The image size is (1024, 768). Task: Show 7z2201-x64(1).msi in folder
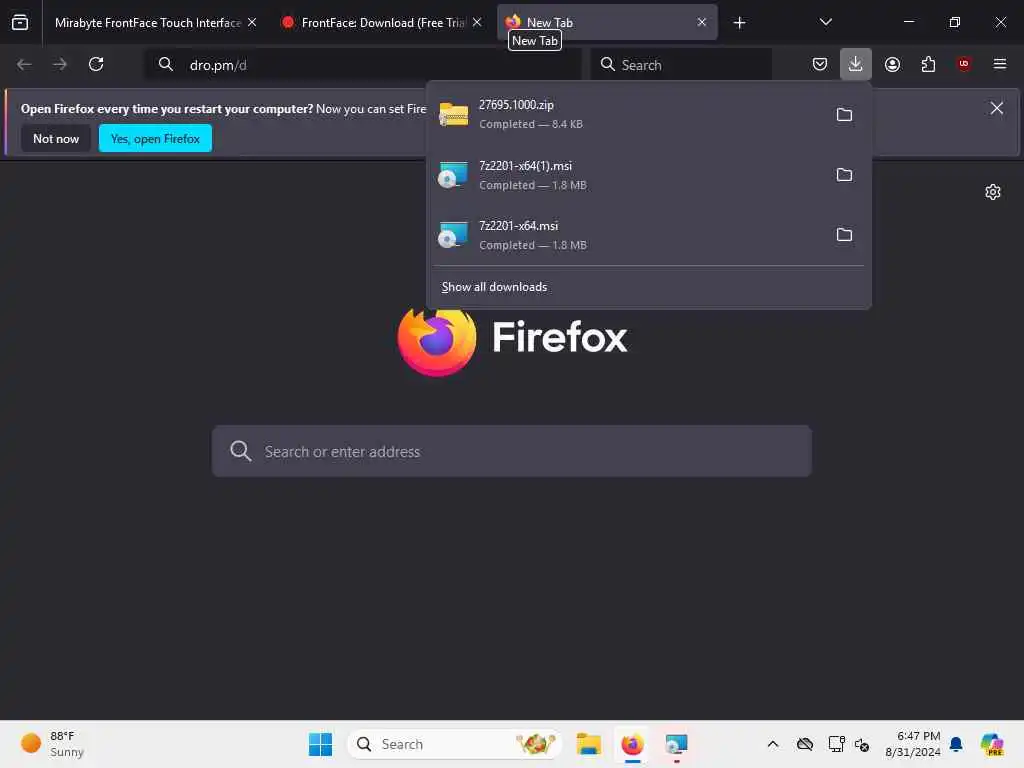click(x=844, y=175)
